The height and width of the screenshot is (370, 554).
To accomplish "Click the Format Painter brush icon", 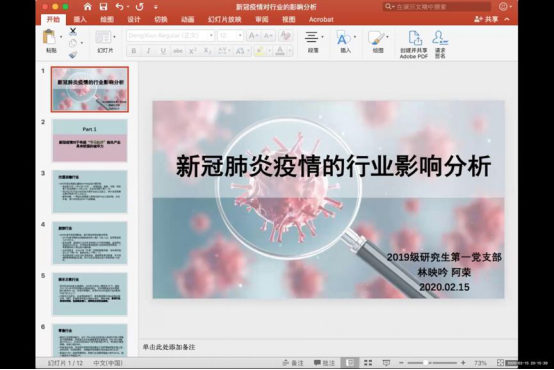I will coord(73,54).
